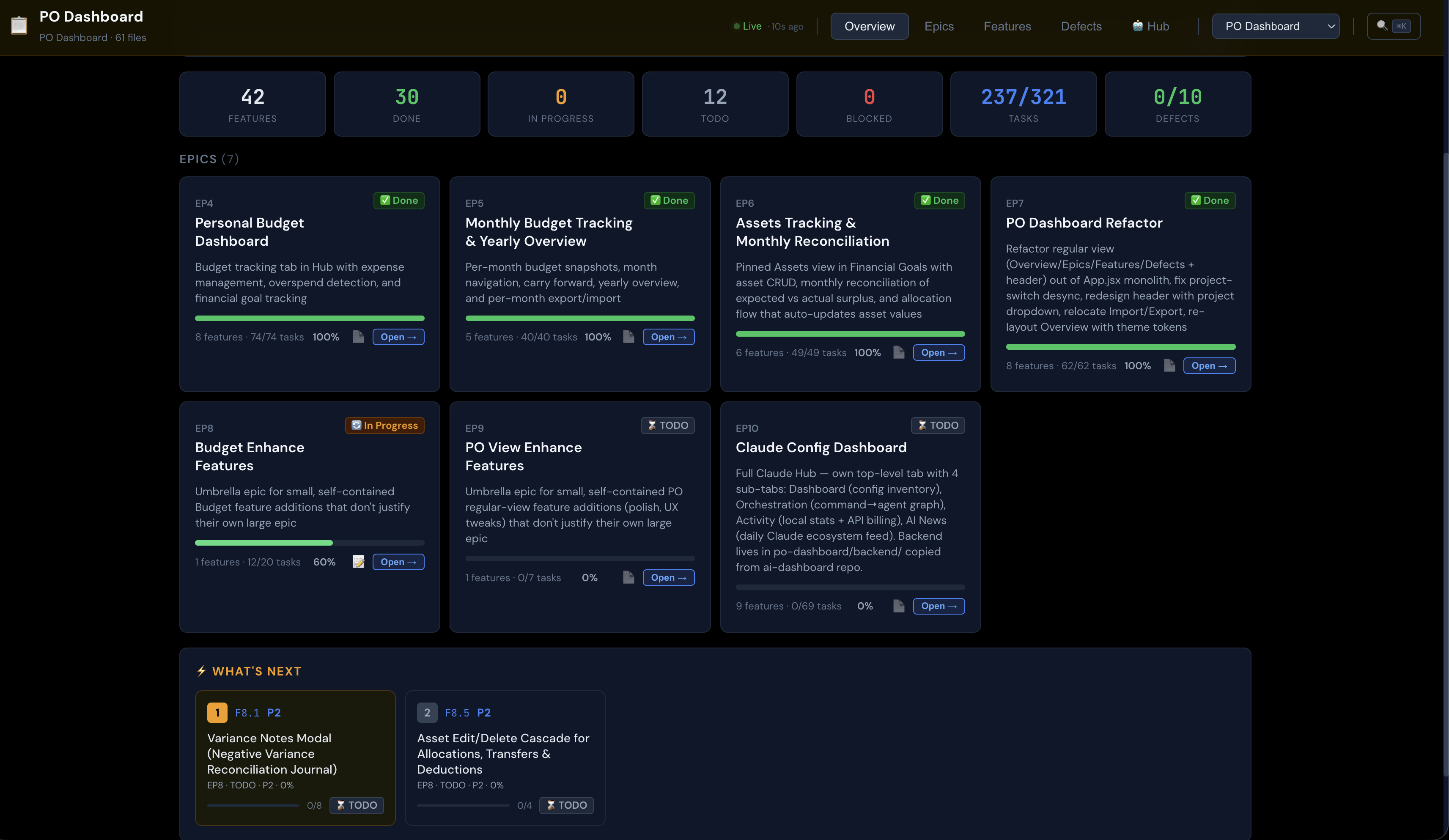The image size is (1449, 840).
Task: Click Open on PO View Enhance Features epic
Action: [x=668, y=577]
